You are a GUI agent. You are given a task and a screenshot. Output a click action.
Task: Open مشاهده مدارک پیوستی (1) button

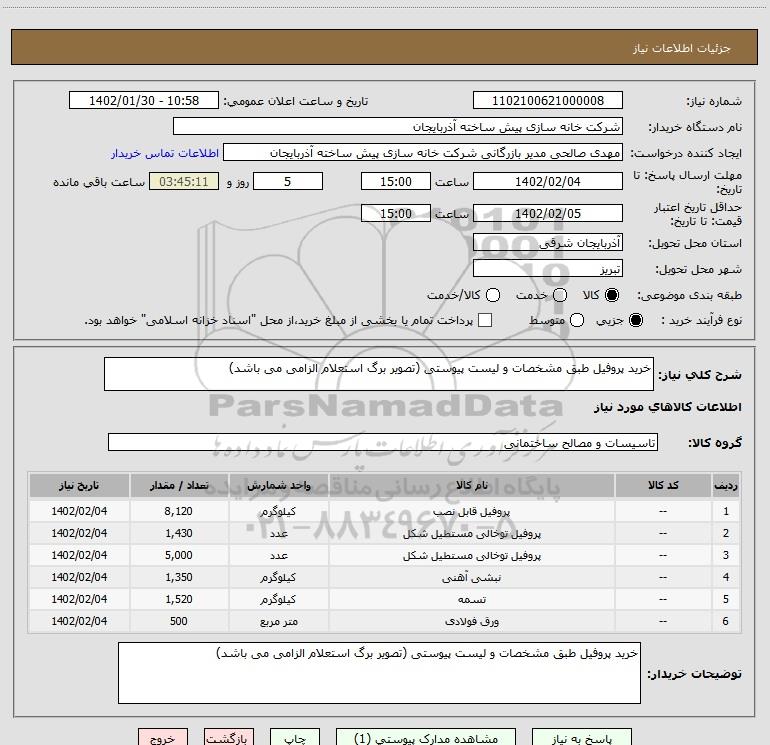click(426, 738)
